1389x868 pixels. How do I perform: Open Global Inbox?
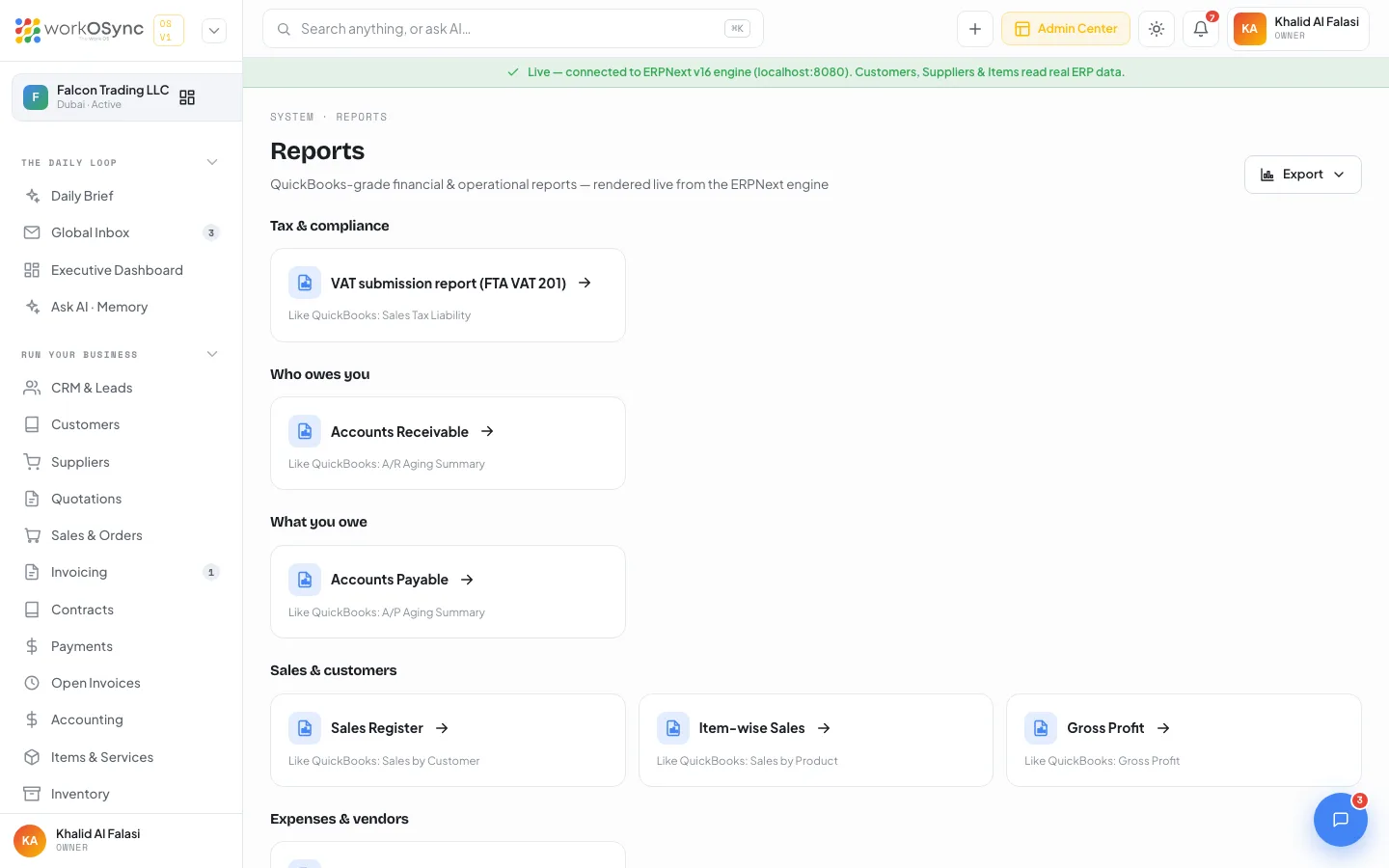tap(122, 232)
